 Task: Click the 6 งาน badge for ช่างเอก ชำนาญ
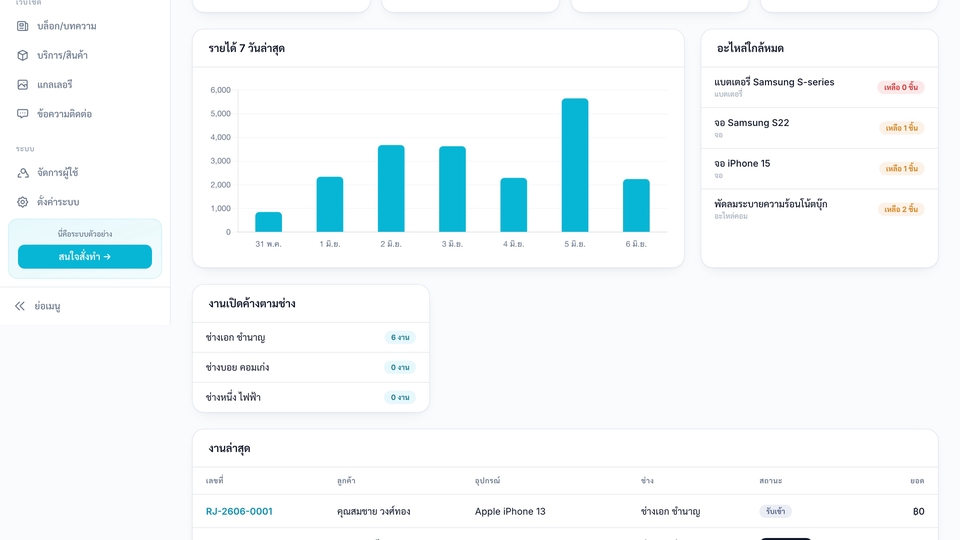pyautogui.click(x=400, y=337)
